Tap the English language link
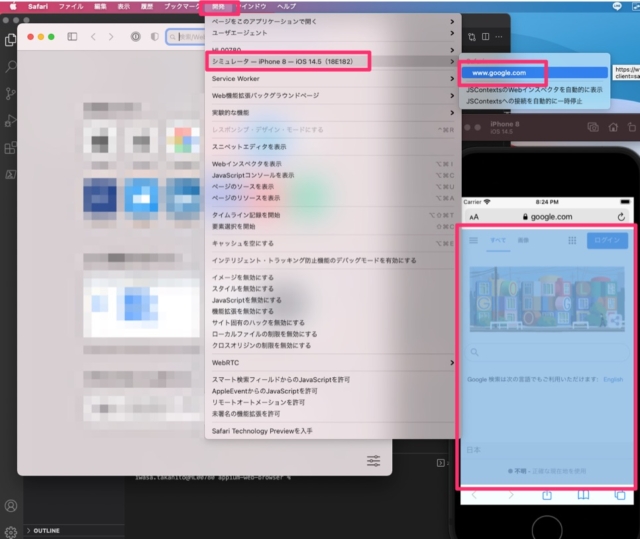 613,379
